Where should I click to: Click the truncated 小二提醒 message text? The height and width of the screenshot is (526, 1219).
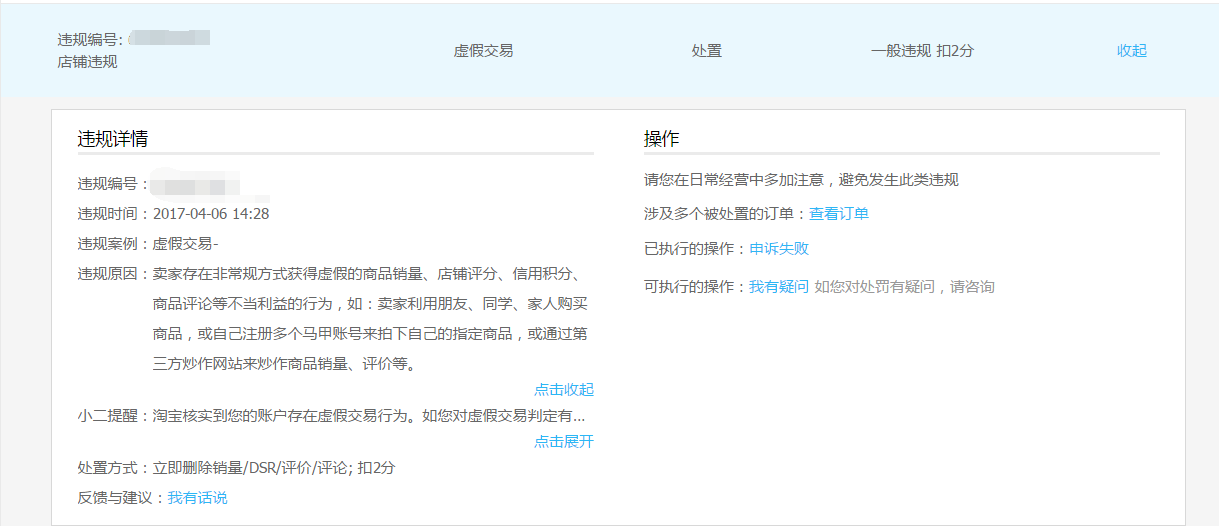[368, 416]
